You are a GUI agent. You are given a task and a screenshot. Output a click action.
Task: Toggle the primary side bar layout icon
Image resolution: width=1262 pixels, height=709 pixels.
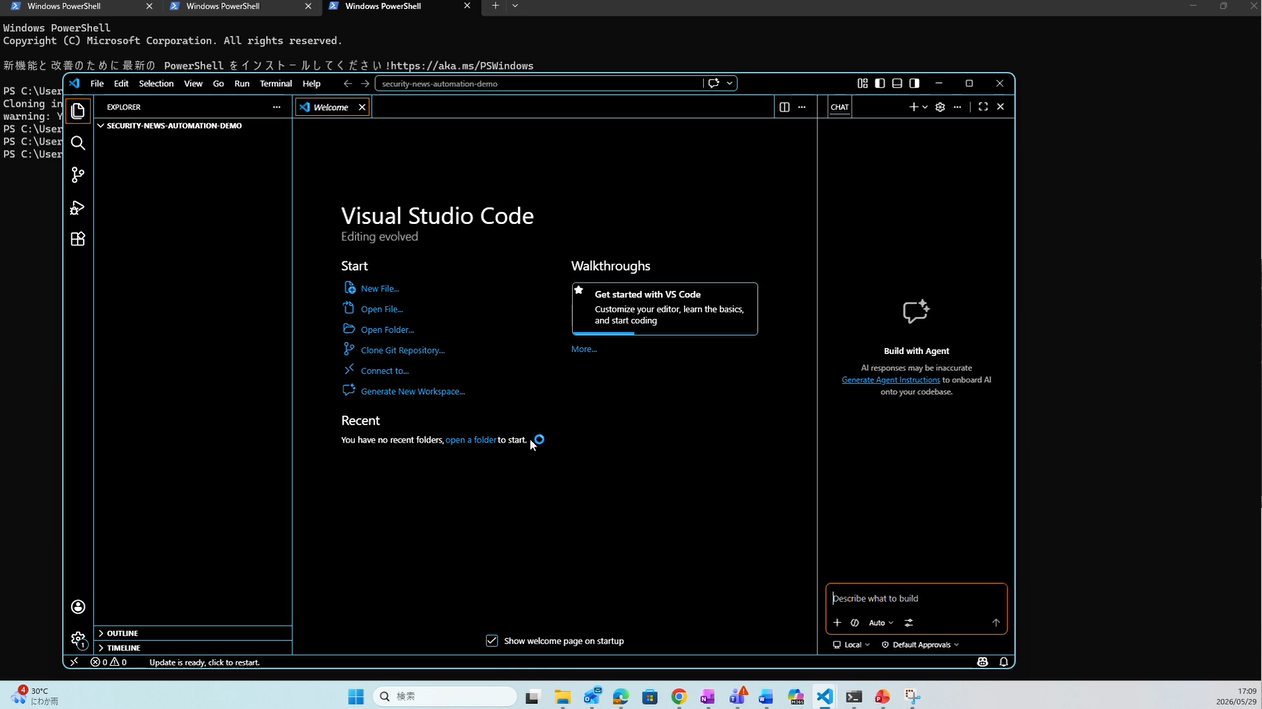[880, 83]
